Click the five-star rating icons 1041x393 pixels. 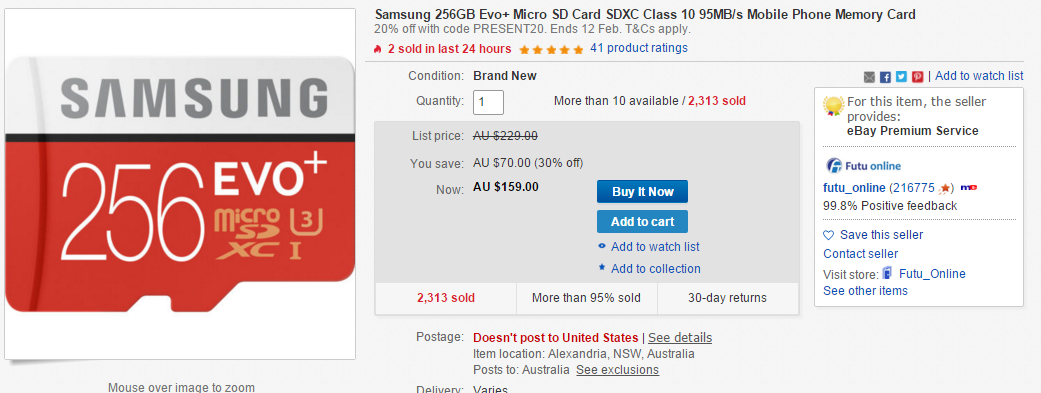(x=551, y=49)
